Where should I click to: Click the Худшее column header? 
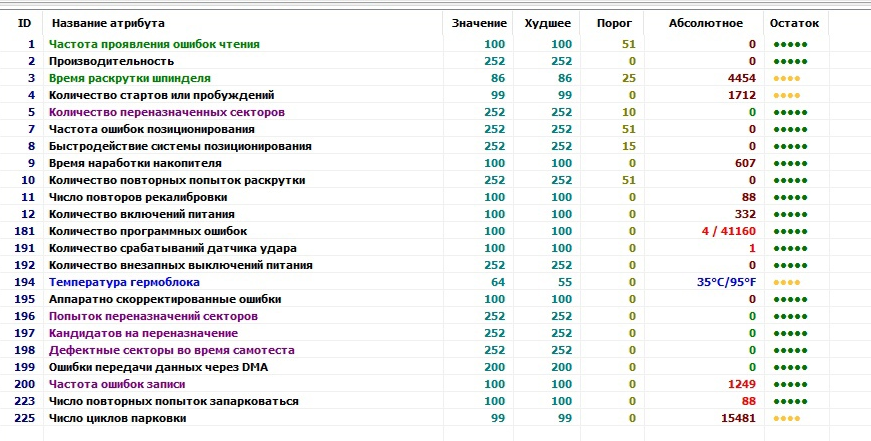point(547,23)
